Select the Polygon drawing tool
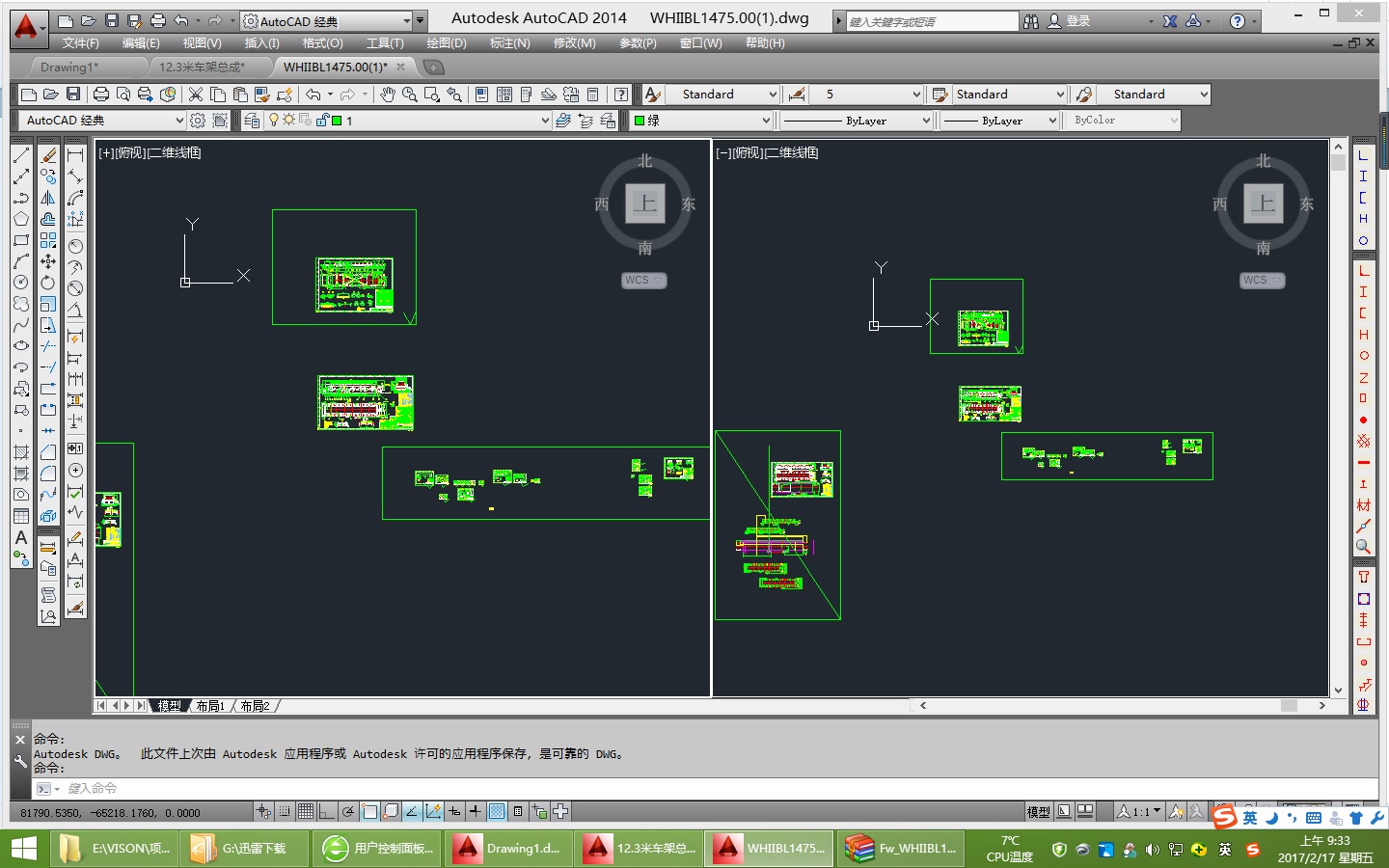1389x868 pixels. [21, 219]
